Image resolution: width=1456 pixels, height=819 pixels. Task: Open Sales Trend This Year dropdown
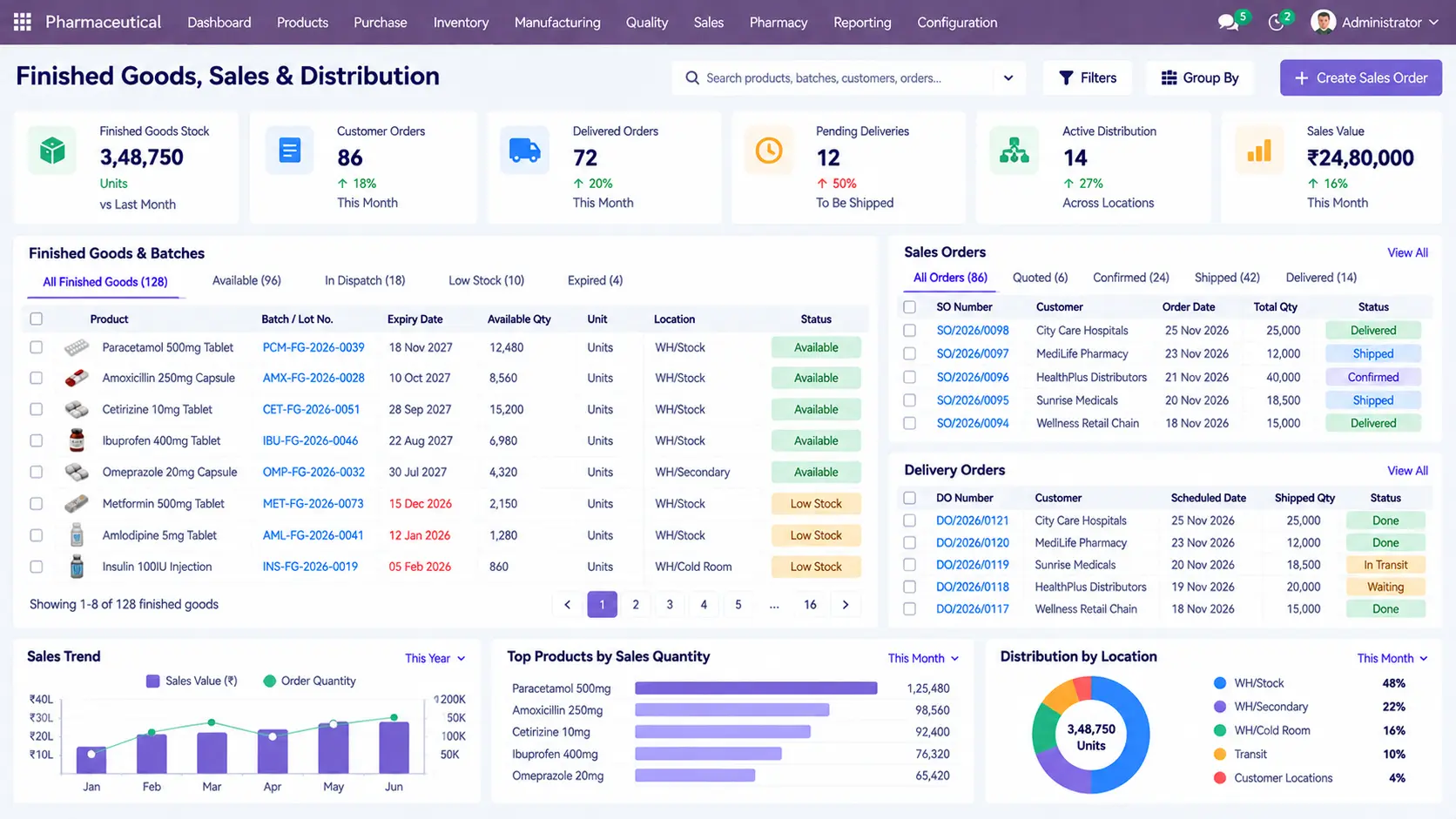pos(435,658)
